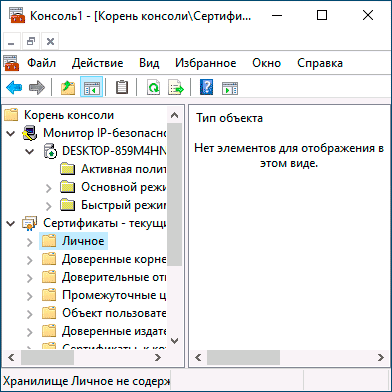This screenshot has width=392, height=392.
Task: Select the Быстрый режим tree item
Action: pyautogui.click(x=123, y=205)
